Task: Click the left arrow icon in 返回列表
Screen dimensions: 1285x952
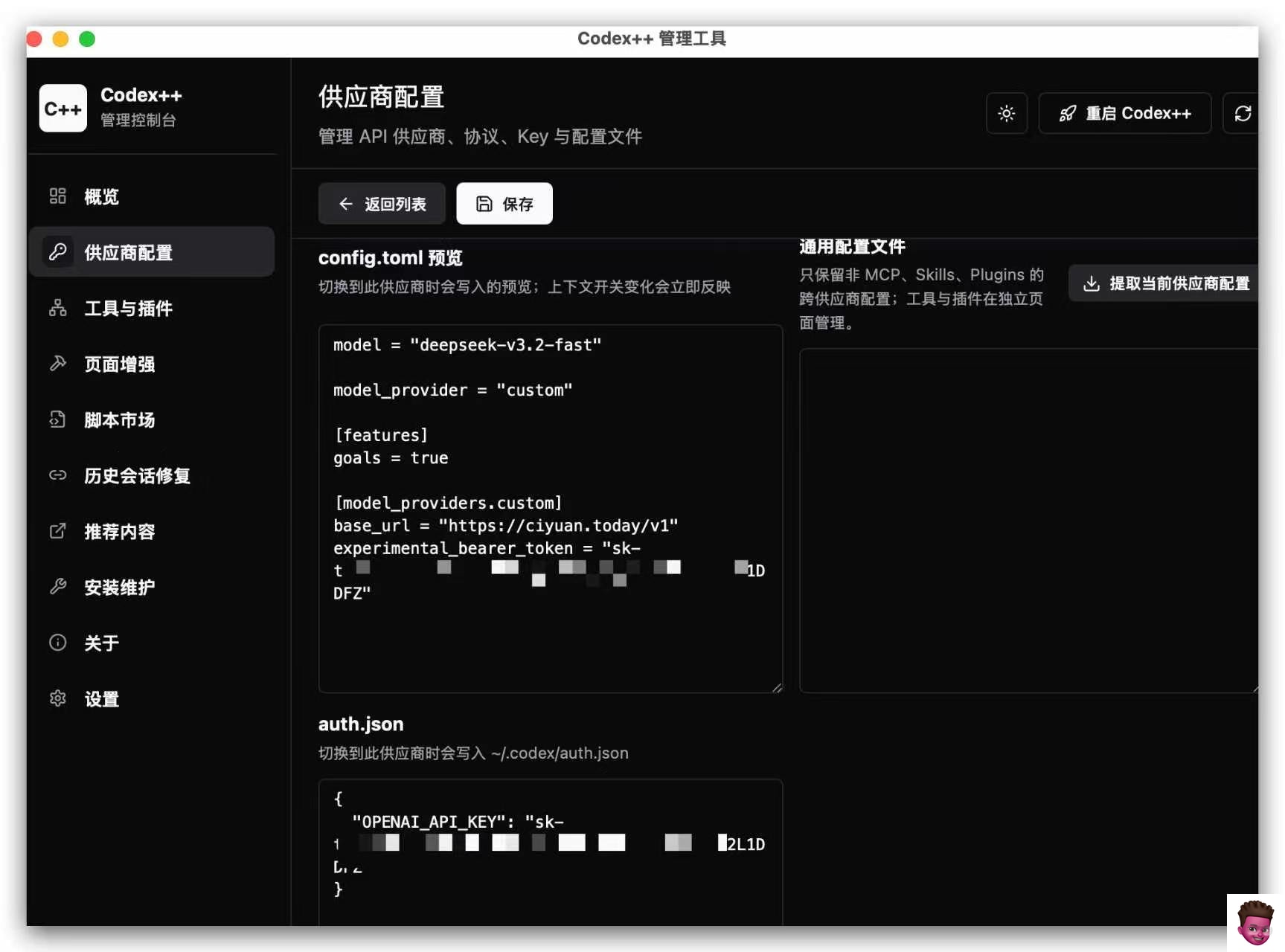Action: coord(346,204)
